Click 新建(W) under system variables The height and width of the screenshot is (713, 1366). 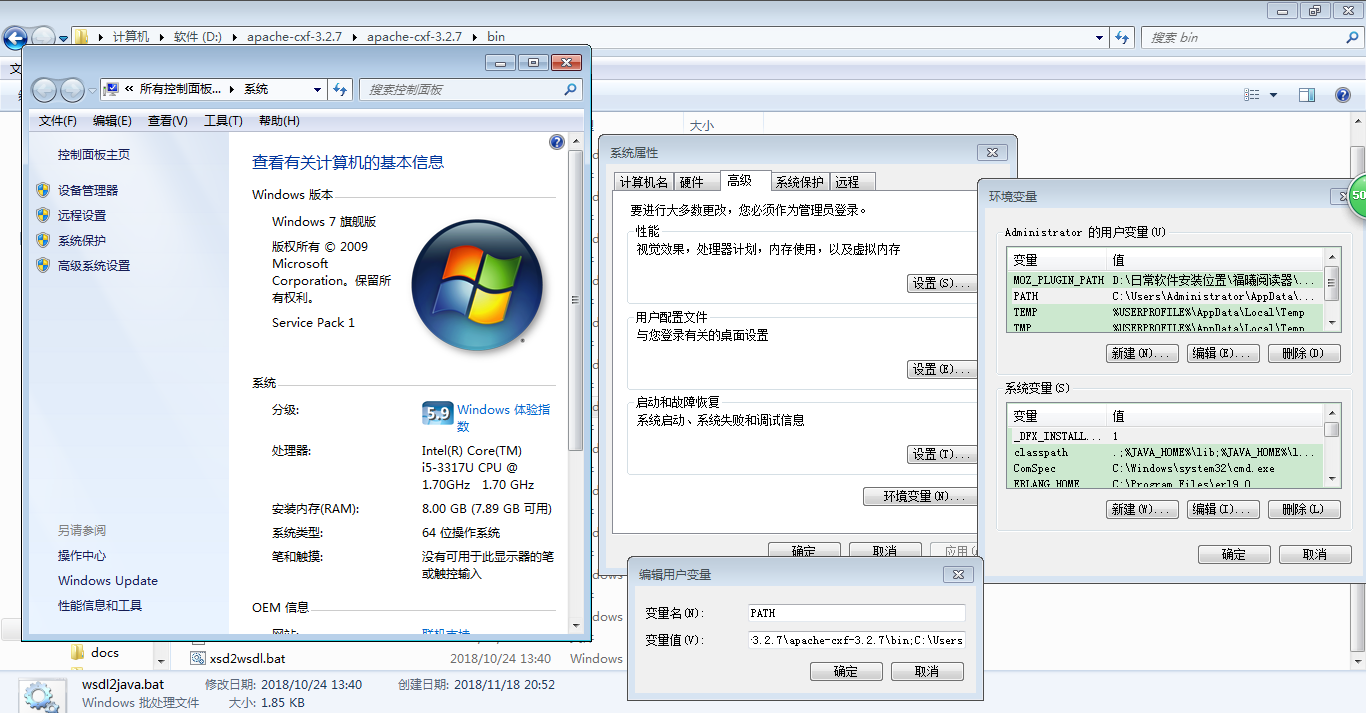1143,510
